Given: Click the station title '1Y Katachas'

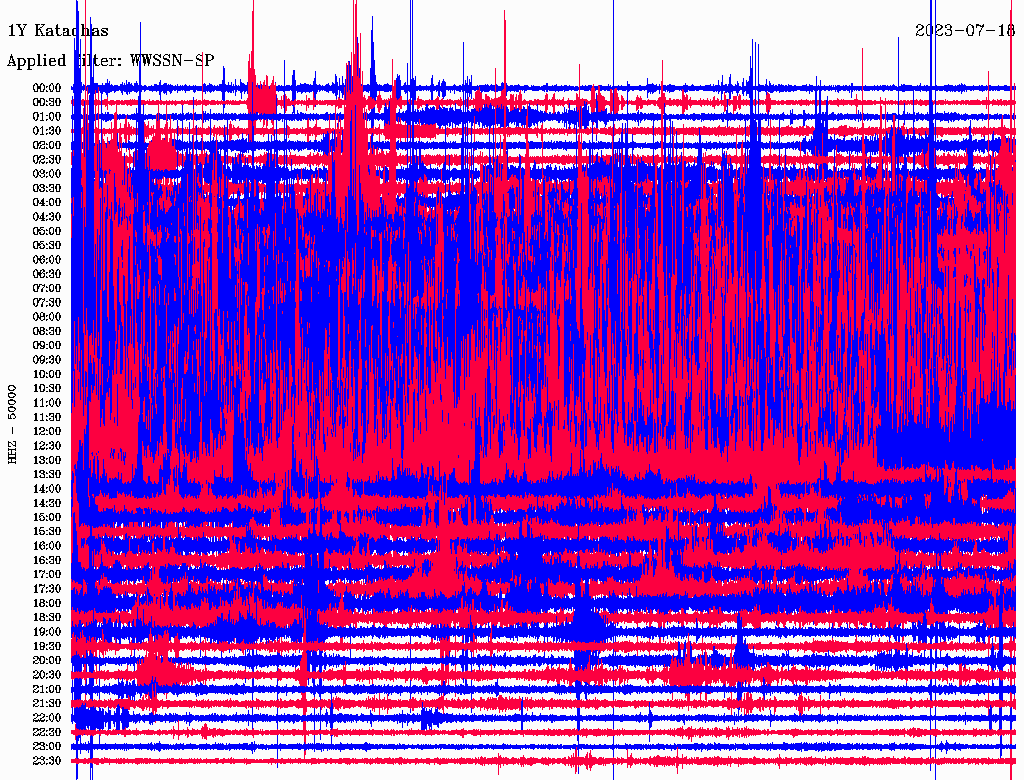Looking at the screenshot, I should pyautogui.click(x=58, y=31).
